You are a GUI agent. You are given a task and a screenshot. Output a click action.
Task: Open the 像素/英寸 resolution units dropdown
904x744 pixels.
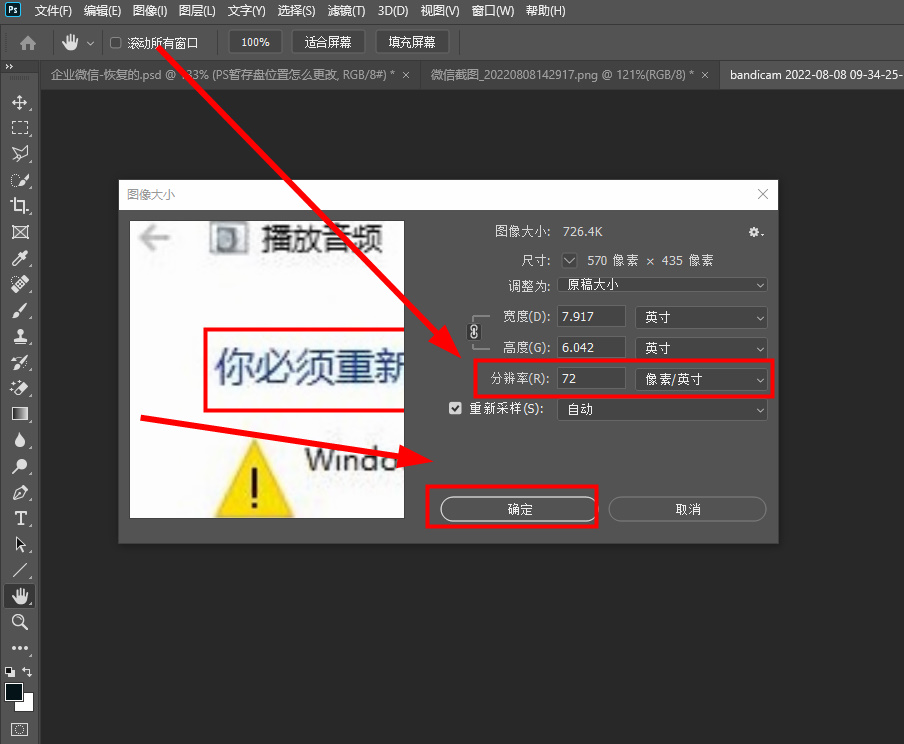(701, 379)
